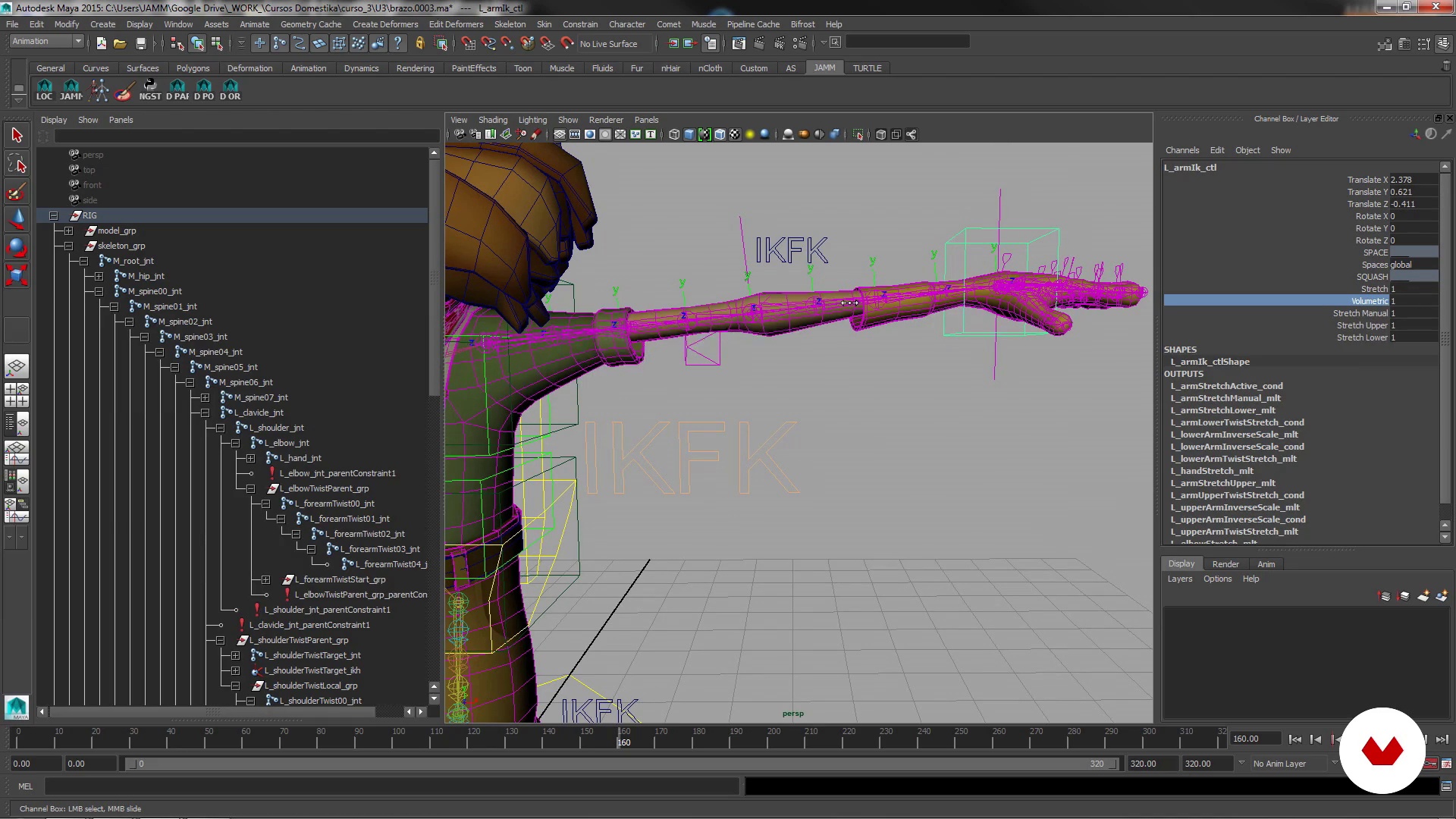
Task: Toggle use all lights icon
Action: (750, 135)
